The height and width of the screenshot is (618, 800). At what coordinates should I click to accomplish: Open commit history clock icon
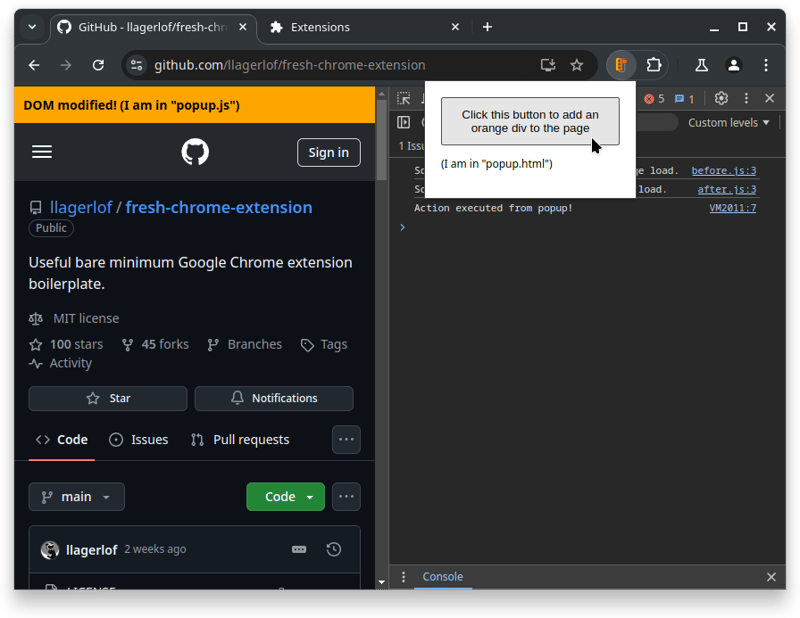tap(334, 550)
